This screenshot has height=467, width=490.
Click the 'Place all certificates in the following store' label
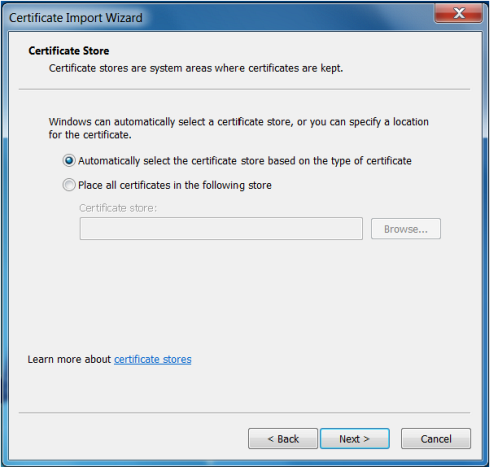175,185
